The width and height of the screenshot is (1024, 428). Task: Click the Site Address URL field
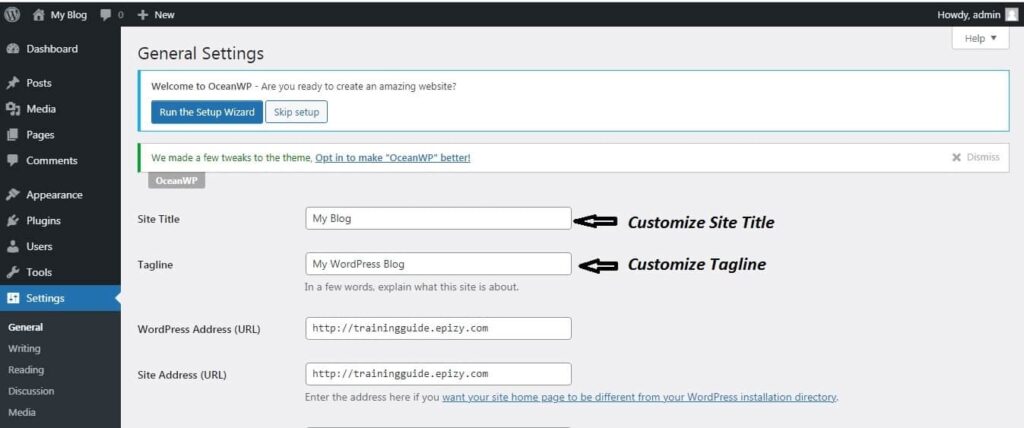click(x=438, y=374)
